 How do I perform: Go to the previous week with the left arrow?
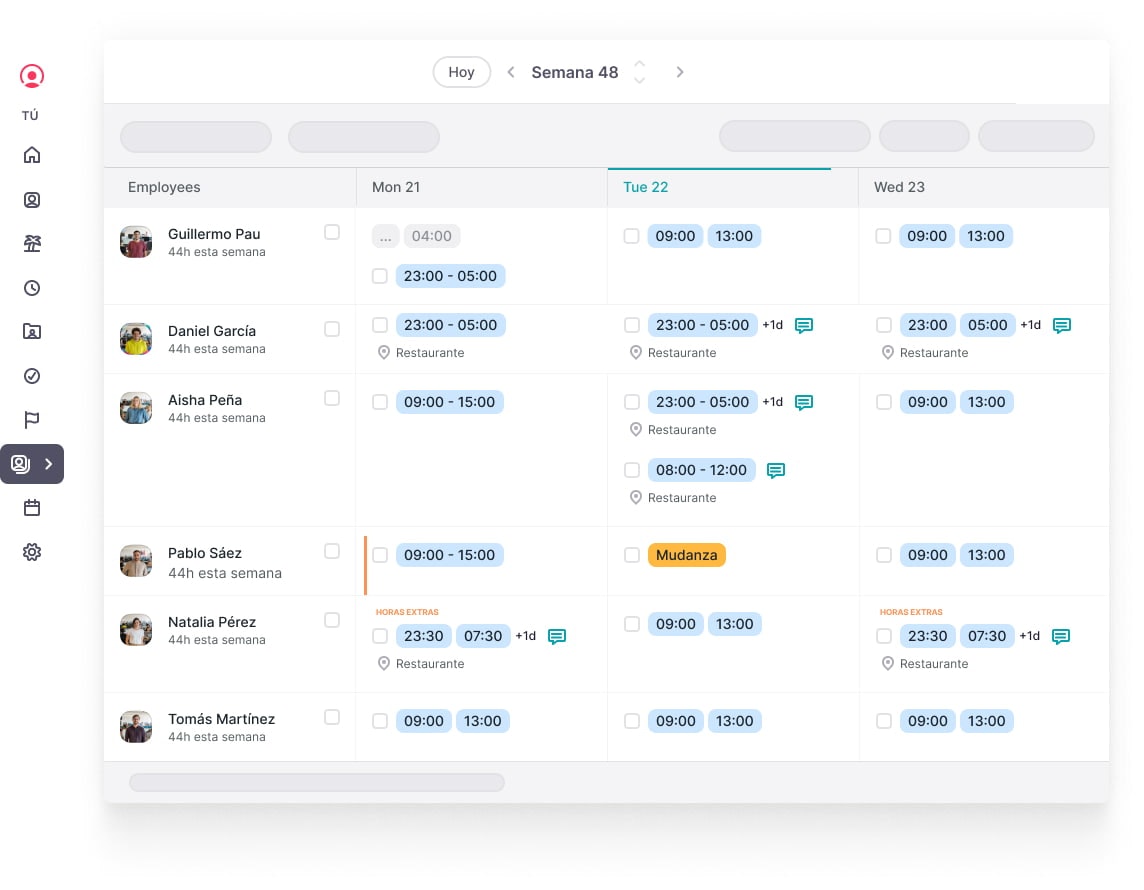pos(511,72)
